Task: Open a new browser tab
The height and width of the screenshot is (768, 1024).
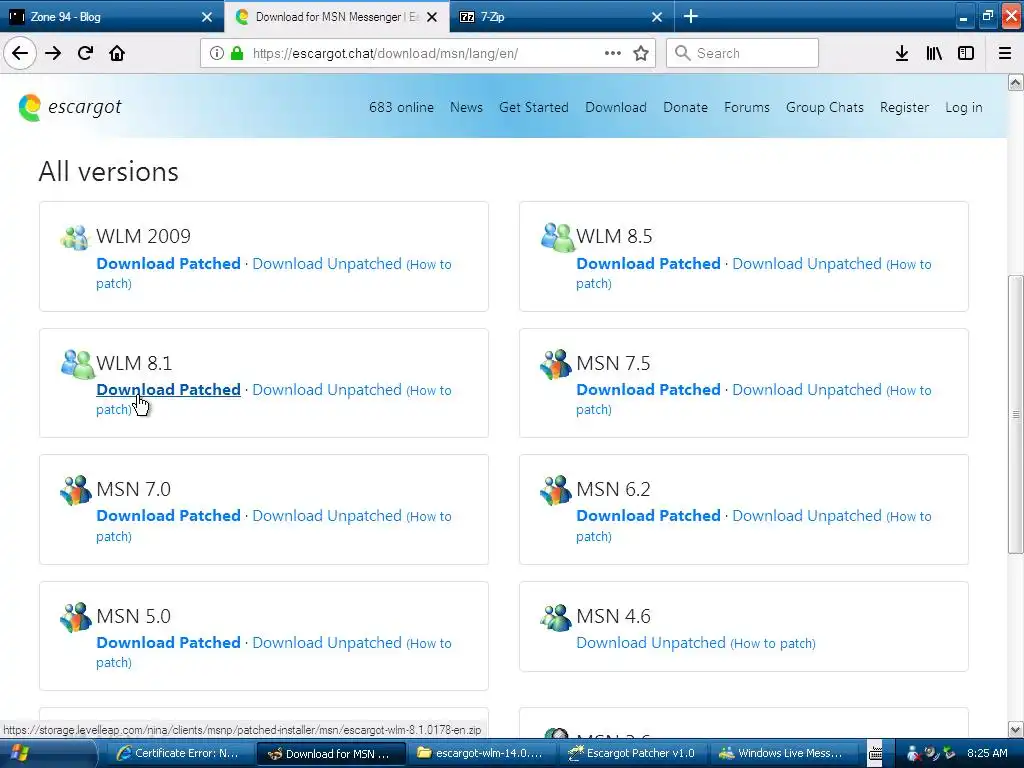Action: point(690,17)
